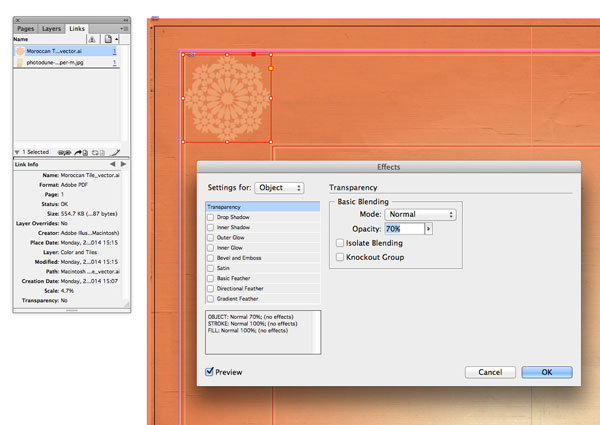Open the Links panel flyout menu
Viewport: 600px width, 425px height.
124,29
